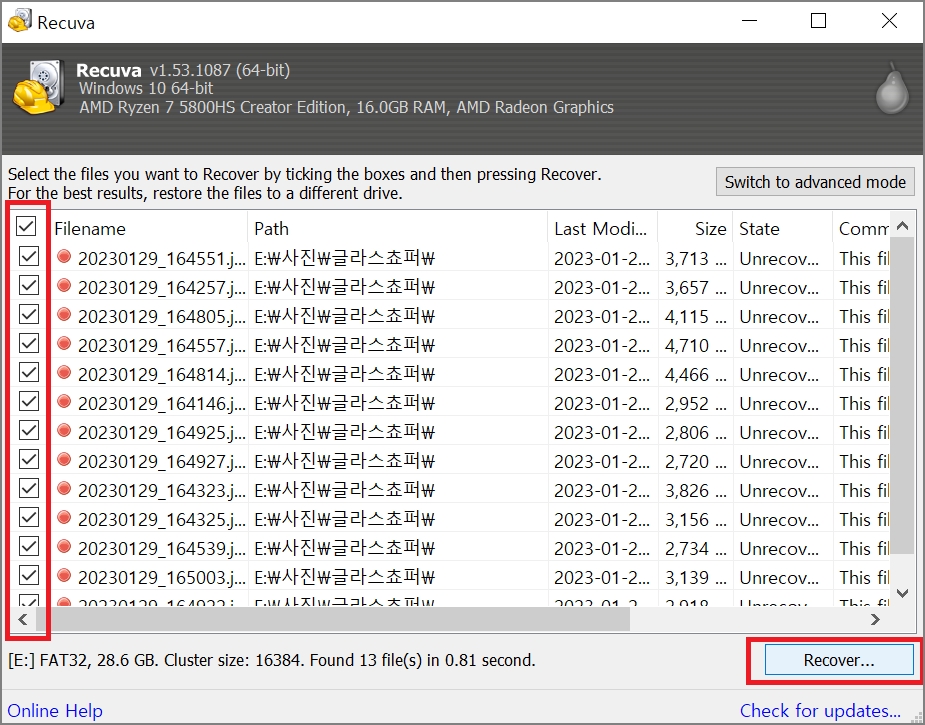Sort by Comment column header
925x725 pixels.
coord(861,228)
